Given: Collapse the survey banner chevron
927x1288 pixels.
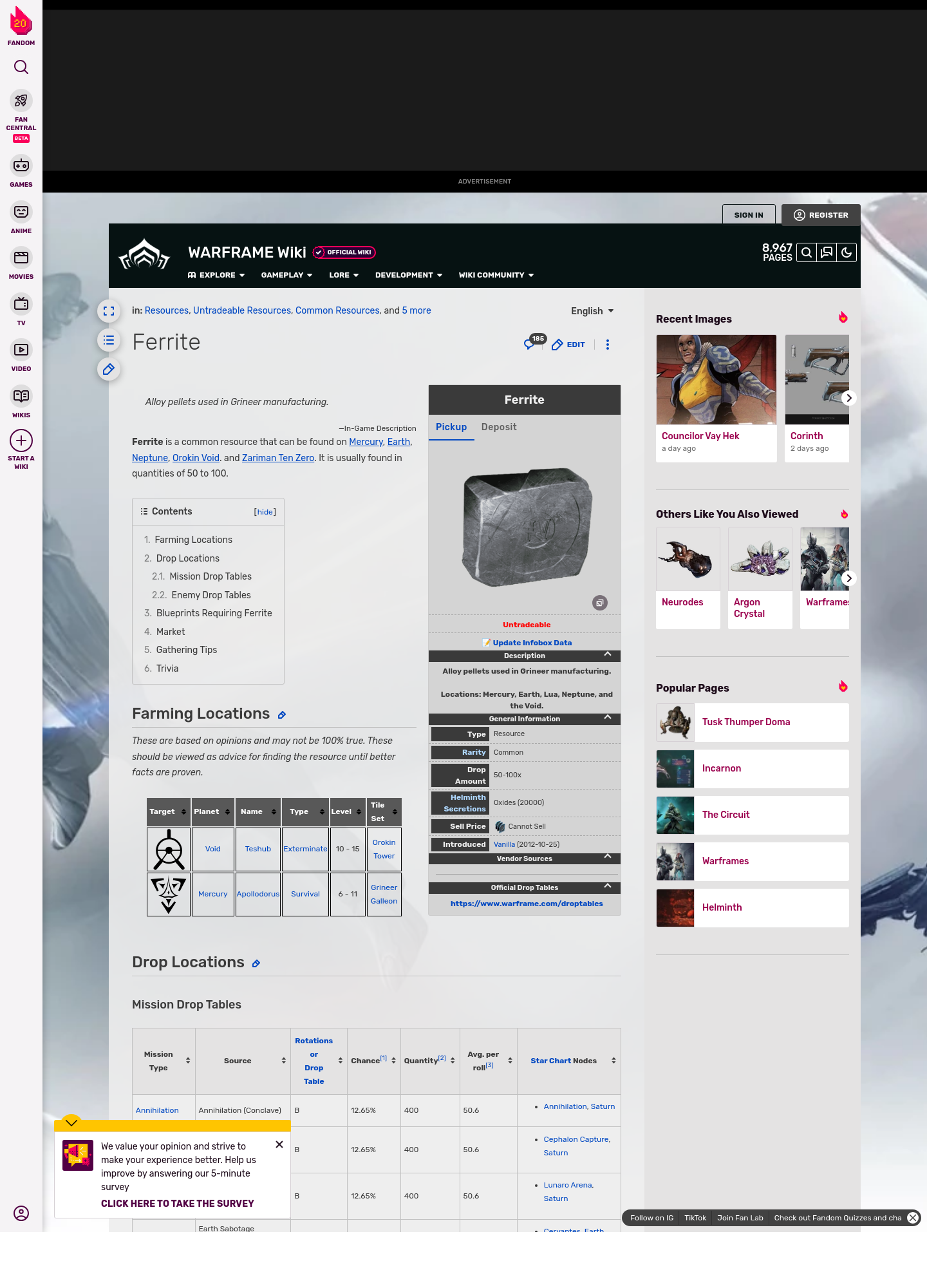Looking at the screenshot, I should (71, 1122).
